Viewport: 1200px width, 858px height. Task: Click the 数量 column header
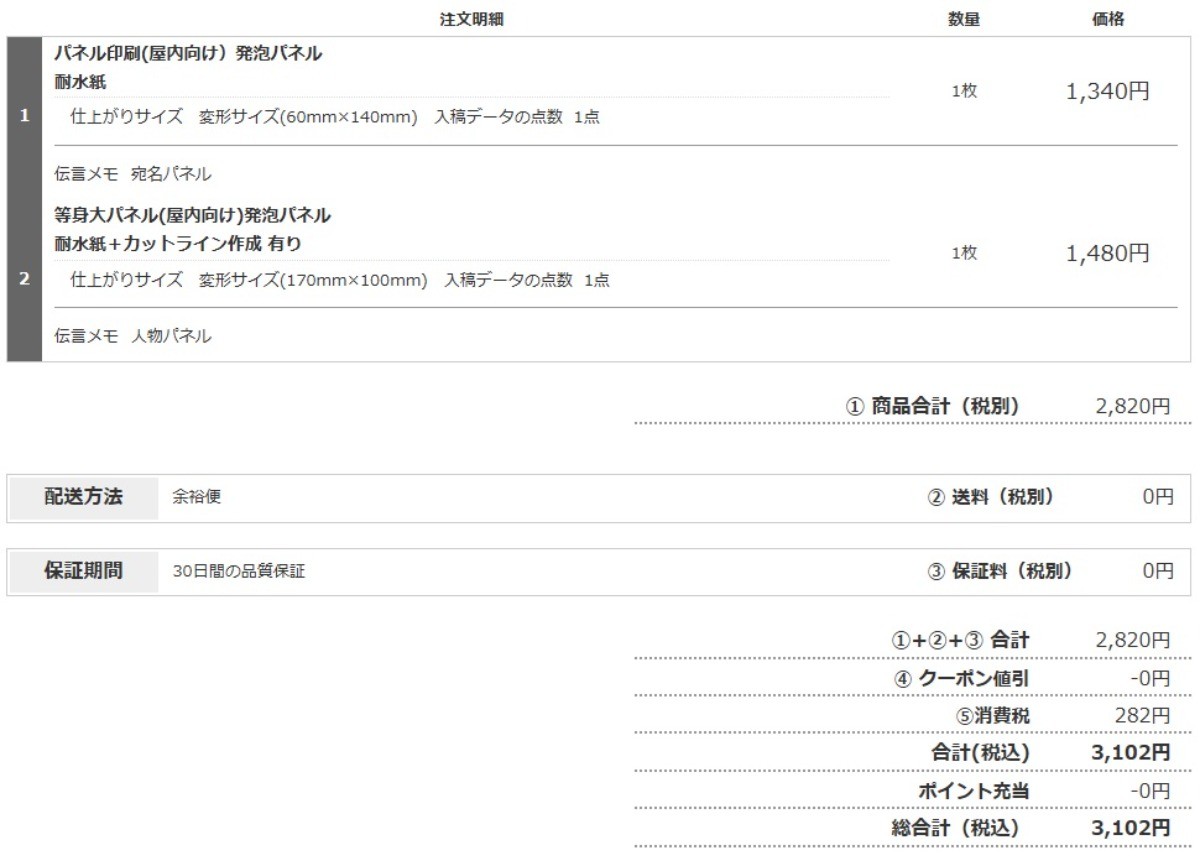(964, 19)
